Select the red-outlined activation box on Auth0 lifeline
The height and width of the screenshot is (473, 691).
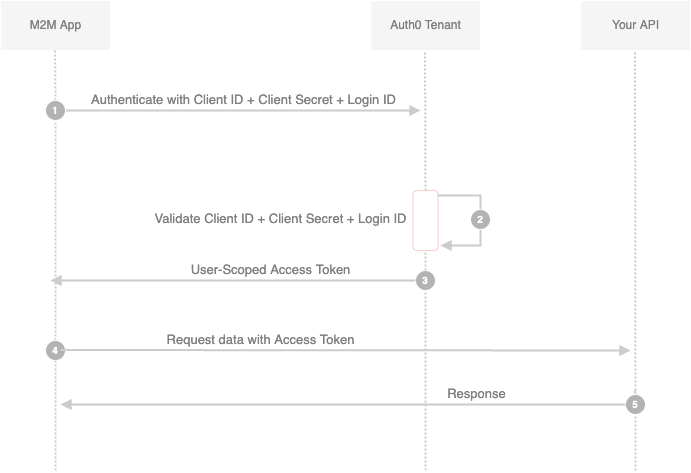(x=425, y=219)
